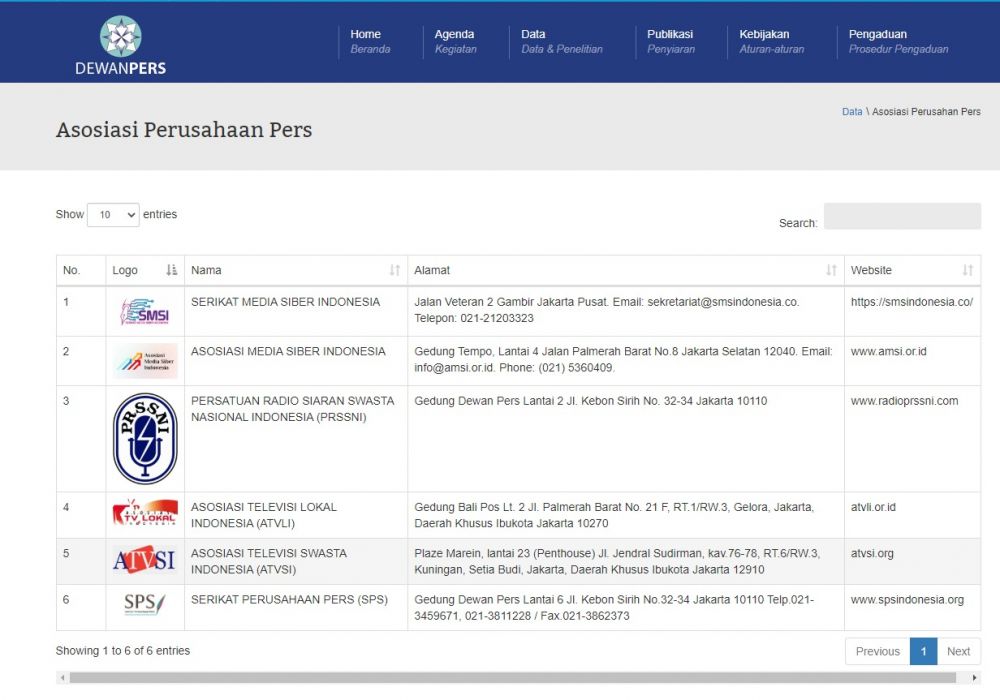Open the Publikasi Penyiaran menu
Image resolution: width=1000 pixels, height=700 pixels.
[669, 41]
